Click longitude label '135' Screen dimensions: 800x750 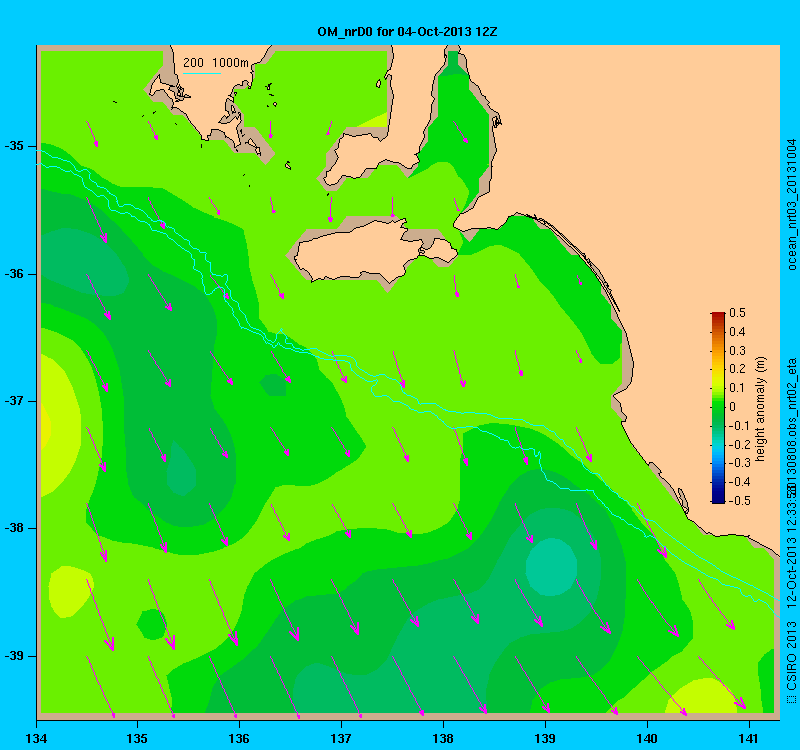click(x=137, y=738)
